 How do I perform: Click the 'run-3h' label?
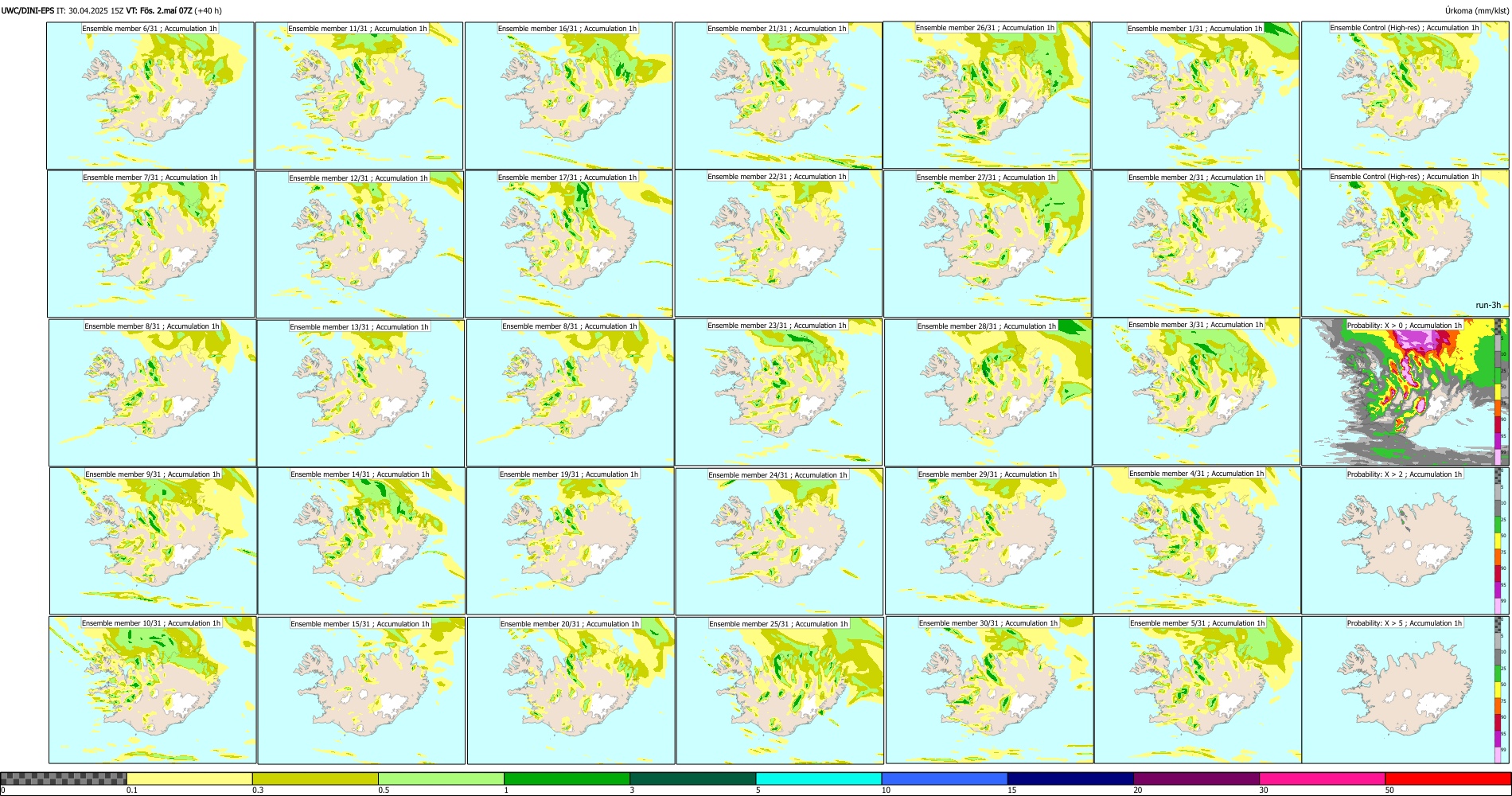[1488, 305]
